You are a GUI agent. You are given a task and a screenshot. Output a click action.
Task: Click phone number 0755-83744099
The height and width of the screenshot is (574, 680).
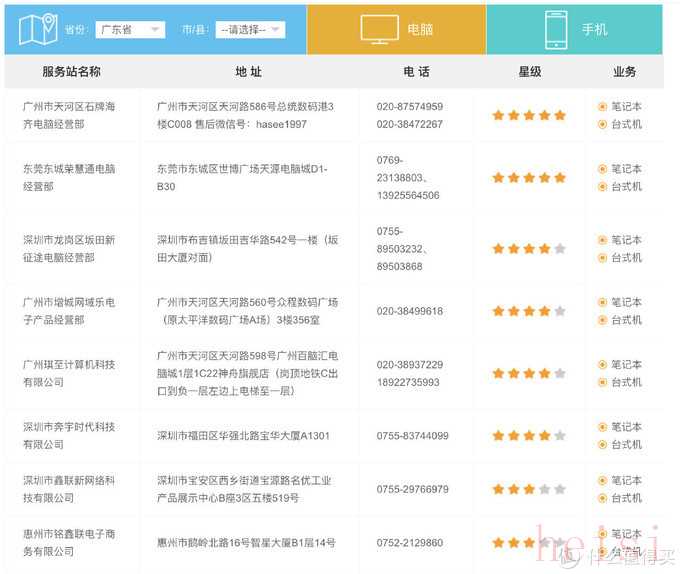coord(412,436)
